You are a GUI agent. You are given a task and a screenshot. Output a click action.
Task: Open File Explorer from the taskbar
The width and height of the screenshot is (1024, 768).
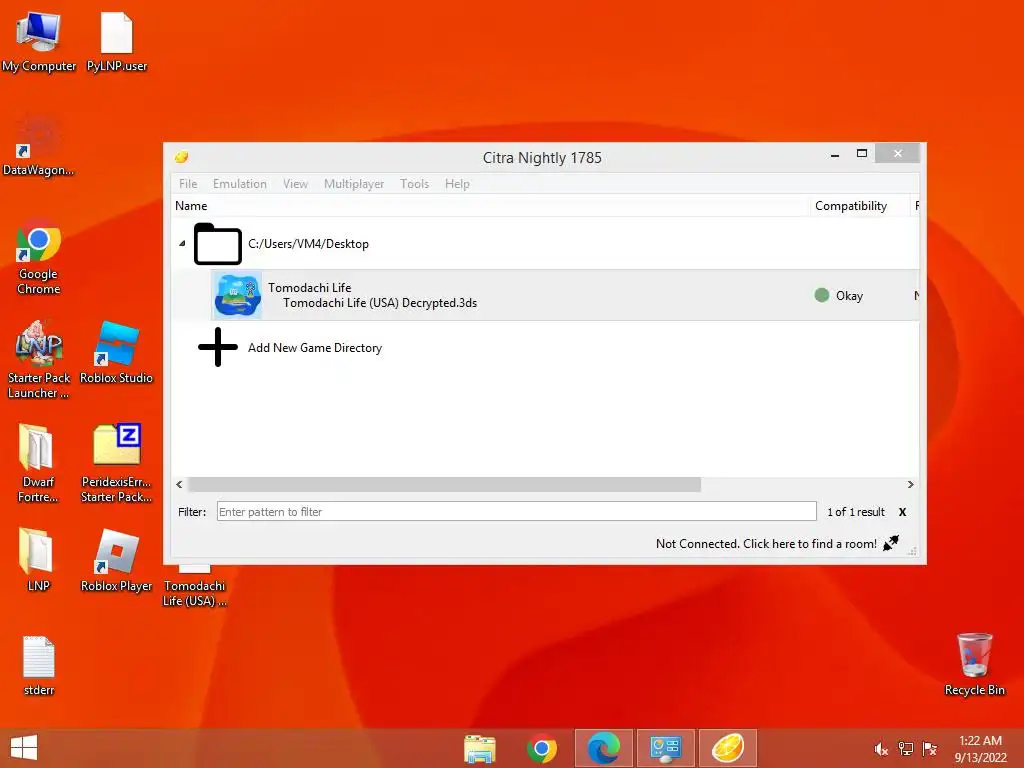click(x=480, y=748)
